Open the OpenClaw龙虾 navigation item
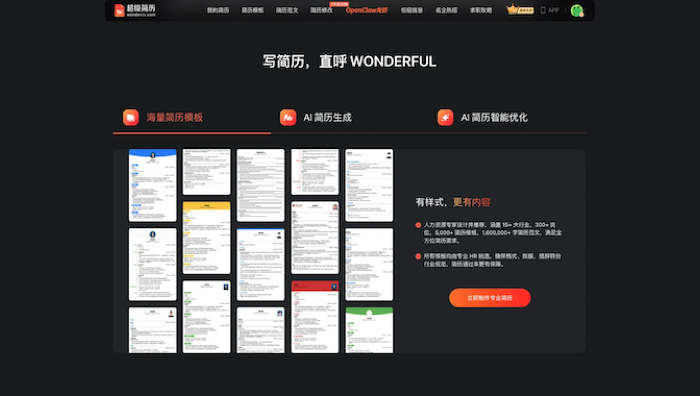The image size is (700, 396). 367,10
